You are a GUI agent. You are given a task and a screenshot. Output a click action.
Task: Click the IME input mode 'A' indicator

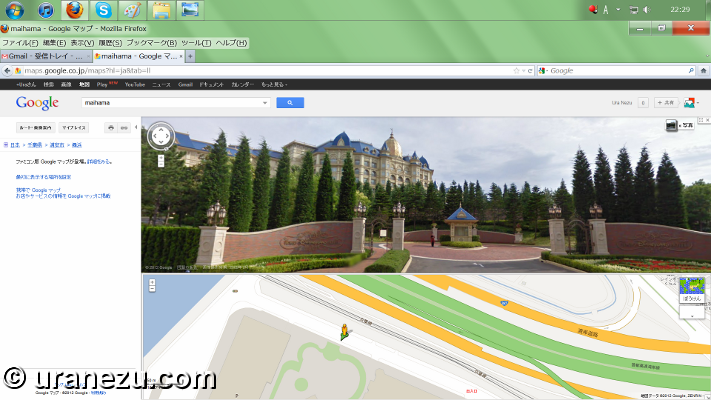pos(605,10)
